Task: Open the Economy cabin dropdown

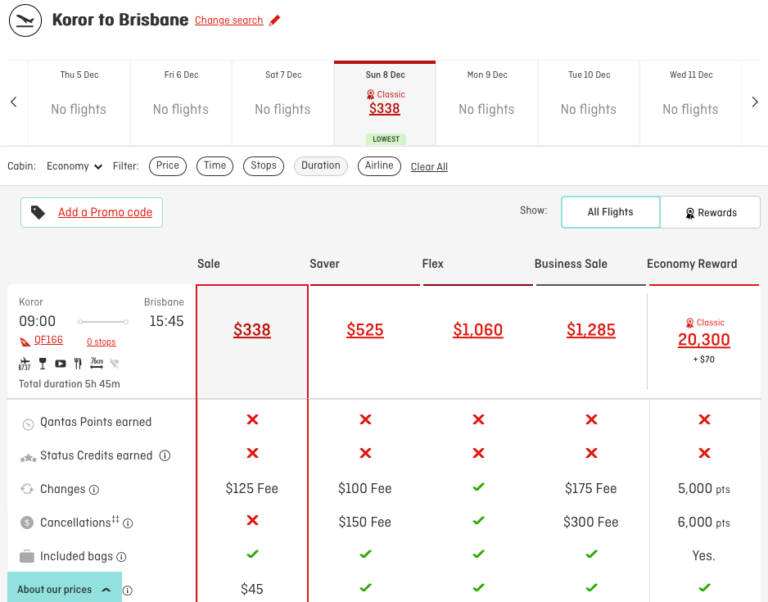Action: [74, 167]
